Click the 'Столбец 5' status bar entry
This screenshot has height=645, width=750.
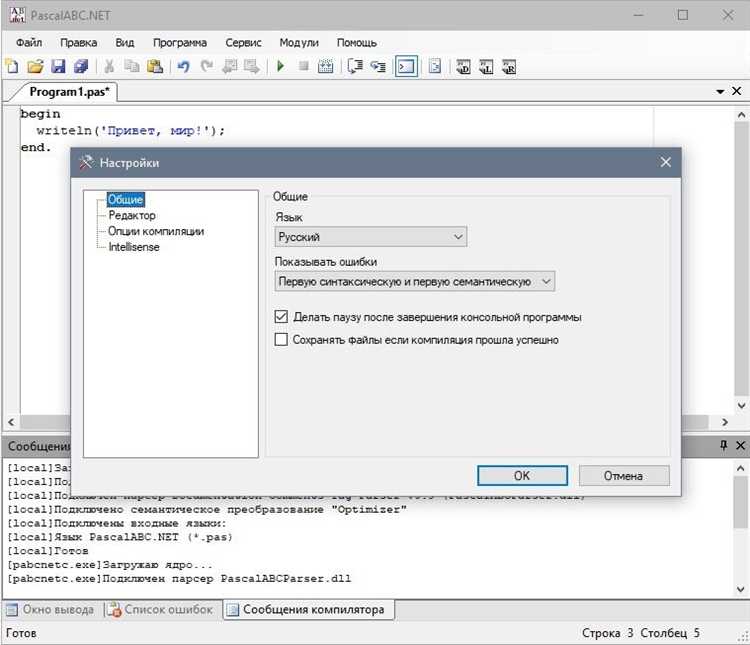point(670,633)
